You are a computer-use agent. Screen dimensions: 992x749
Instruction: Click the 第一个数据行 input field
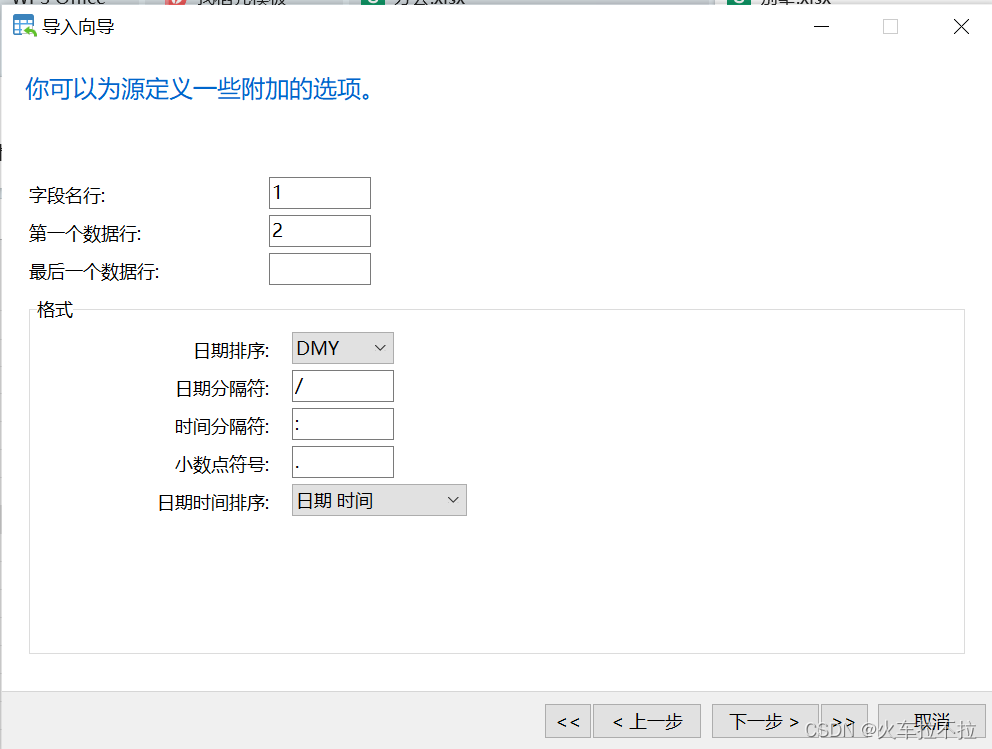319,231
